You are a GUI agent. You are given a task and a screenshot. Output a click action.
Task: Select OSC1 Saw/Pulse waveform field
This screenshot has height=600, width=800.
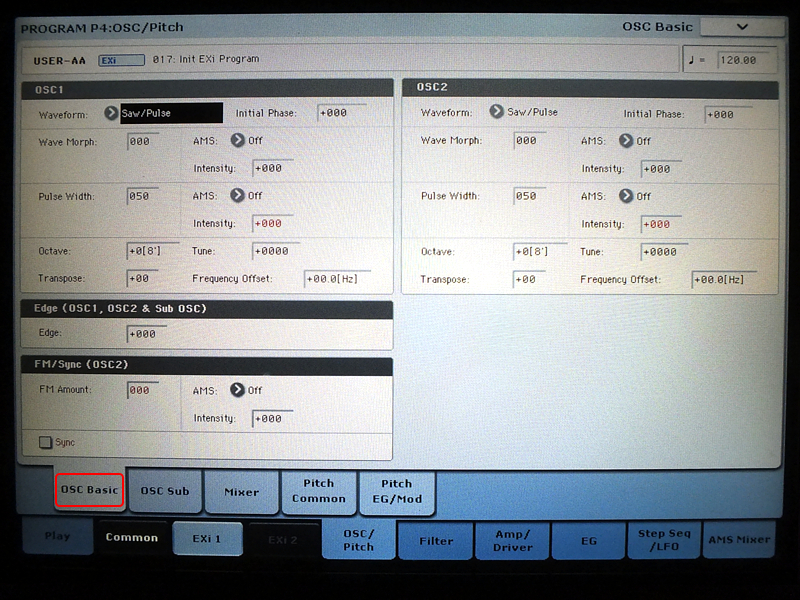pyautogui.click(x=171, y=113)
